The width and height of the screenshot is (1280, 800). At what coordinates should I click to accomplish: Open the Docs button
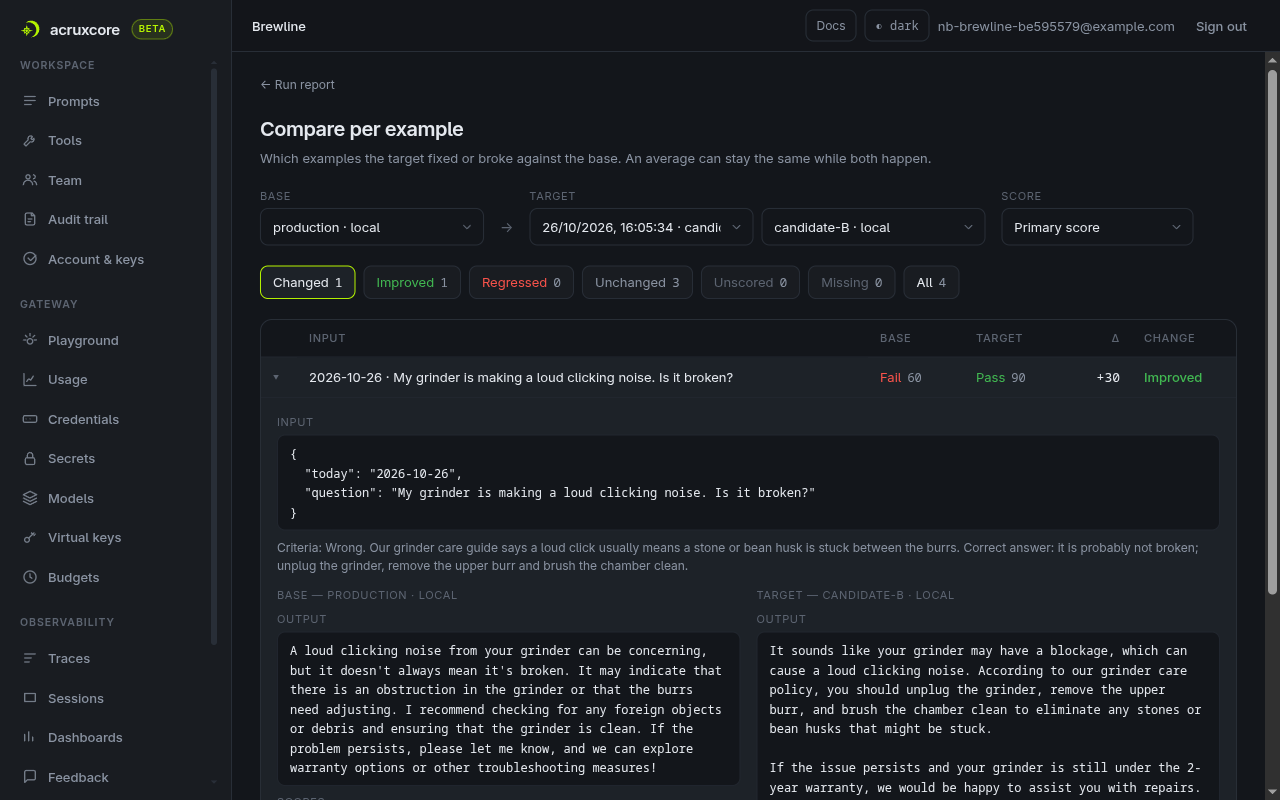[831, 26]
